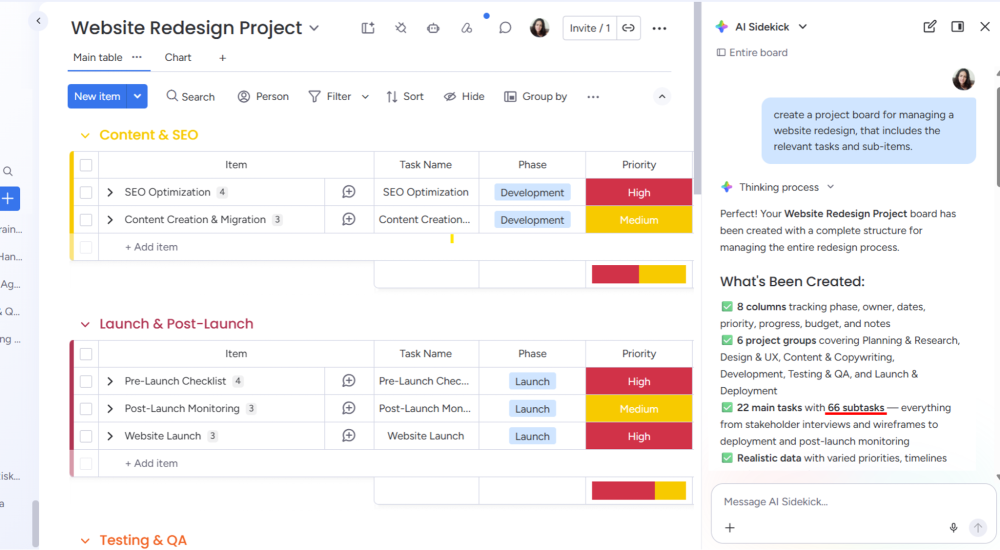The image size is (1000, 550).
Task: Collapse the Content & SEO group
Action: tap(84, 135)
